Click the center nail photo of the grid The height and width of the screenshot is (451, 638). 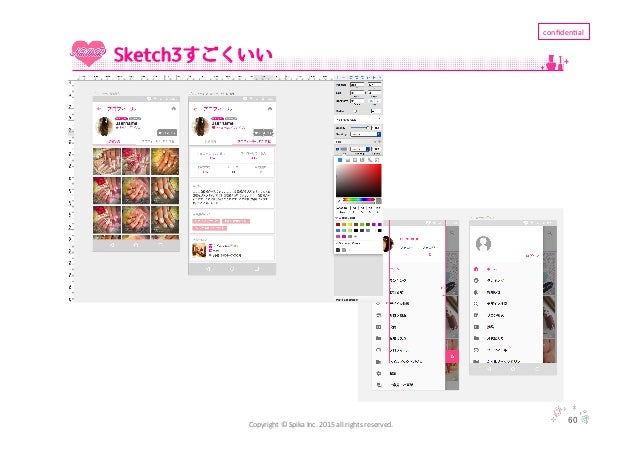(136, 190)
